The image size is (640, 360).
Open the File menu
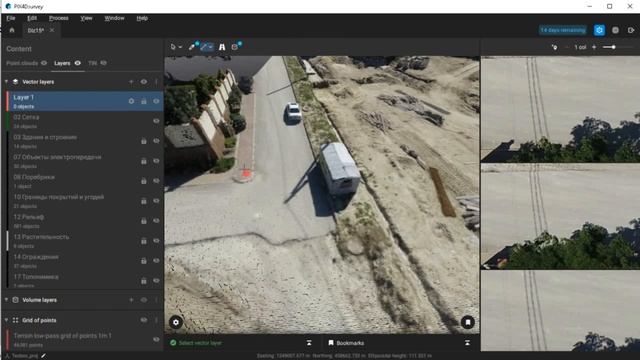coord(11,18)
